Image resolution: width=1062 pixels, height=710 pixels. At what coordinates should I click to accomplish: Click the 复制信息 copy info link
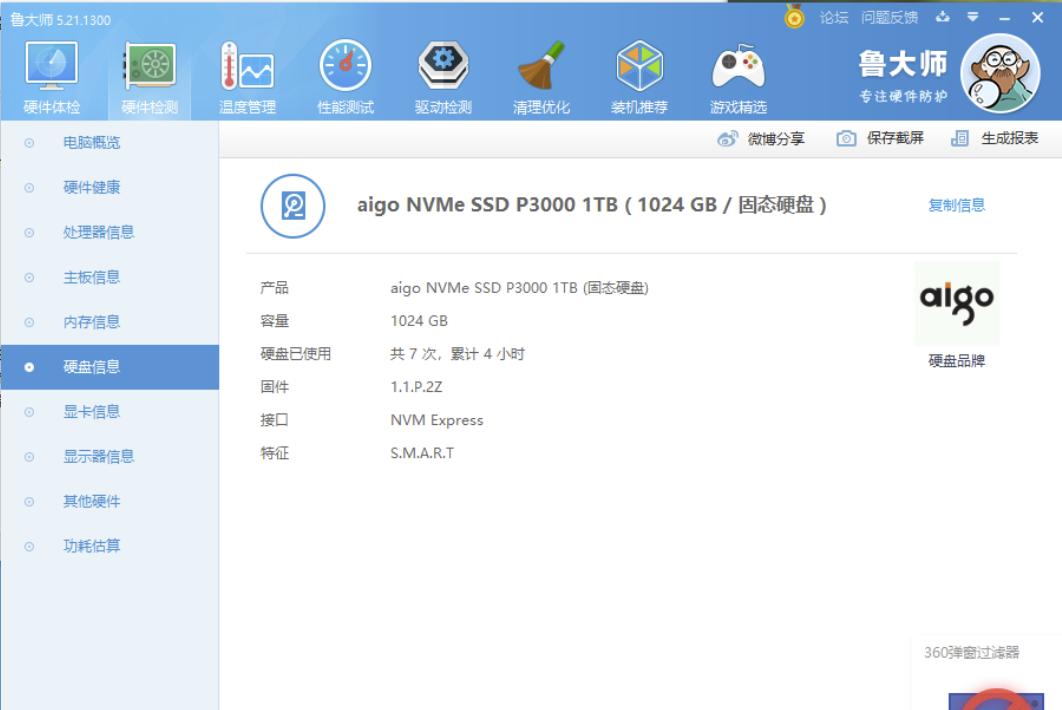pyautogui.click(x=957, y=204)
